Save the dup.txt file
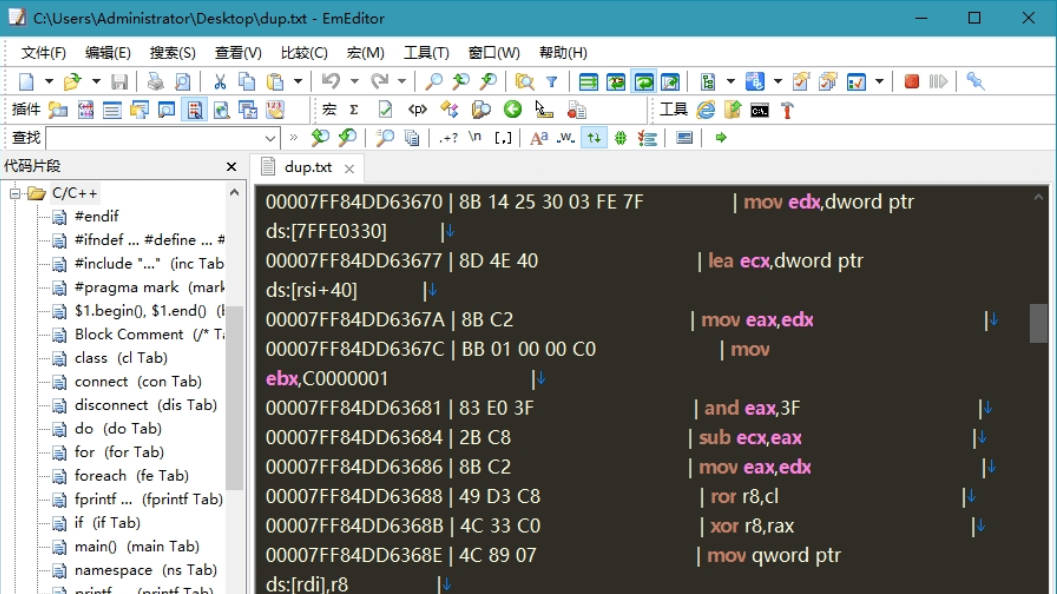Screen dimensions: 1057x594 point(119,82)
